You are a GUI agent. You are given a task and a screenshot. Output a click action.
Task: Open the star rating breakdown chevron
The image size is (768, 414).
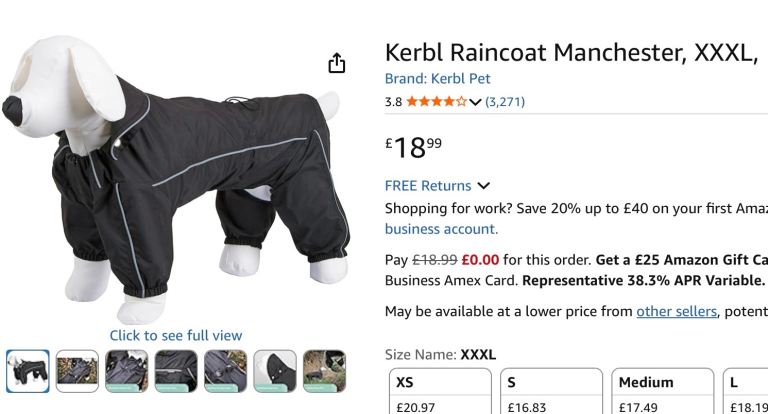pyautogui.click(x=475, y=102)
